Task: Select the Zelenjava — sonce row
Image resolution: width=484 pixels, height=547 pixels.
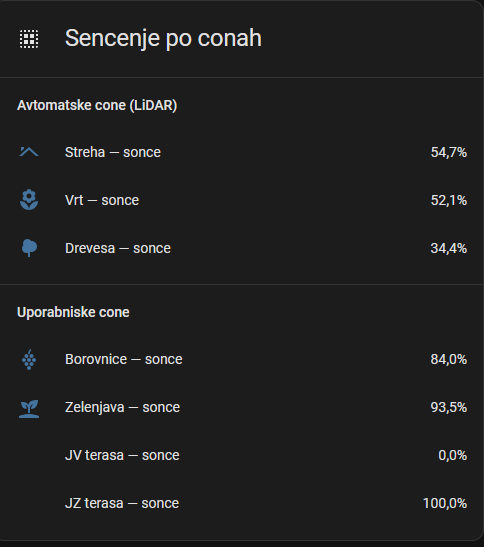Action: [x=242, y=407]
